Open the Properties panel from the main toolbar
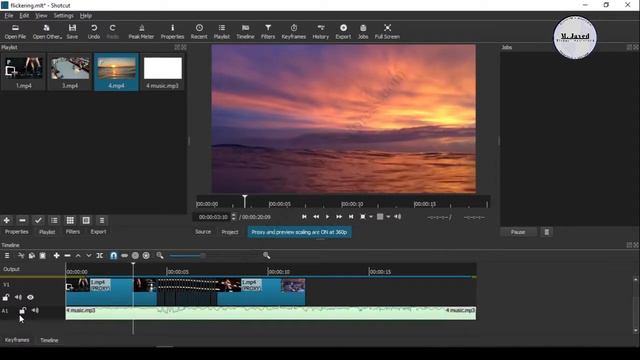This screenshot has width=640, height=360. pos(172,31)
